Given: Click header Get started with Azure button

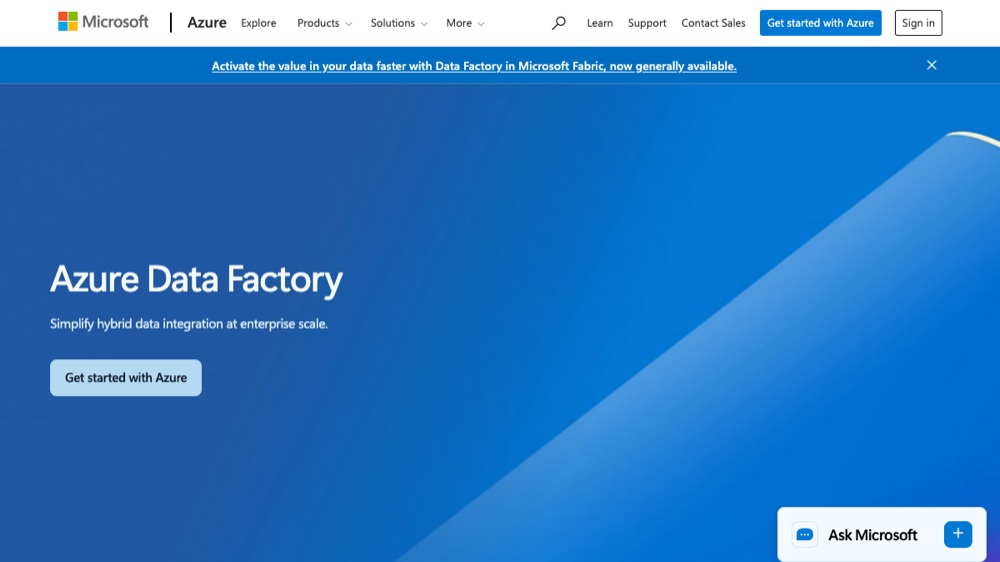Looking at the screenshot, I should click(x=820, y=23).
